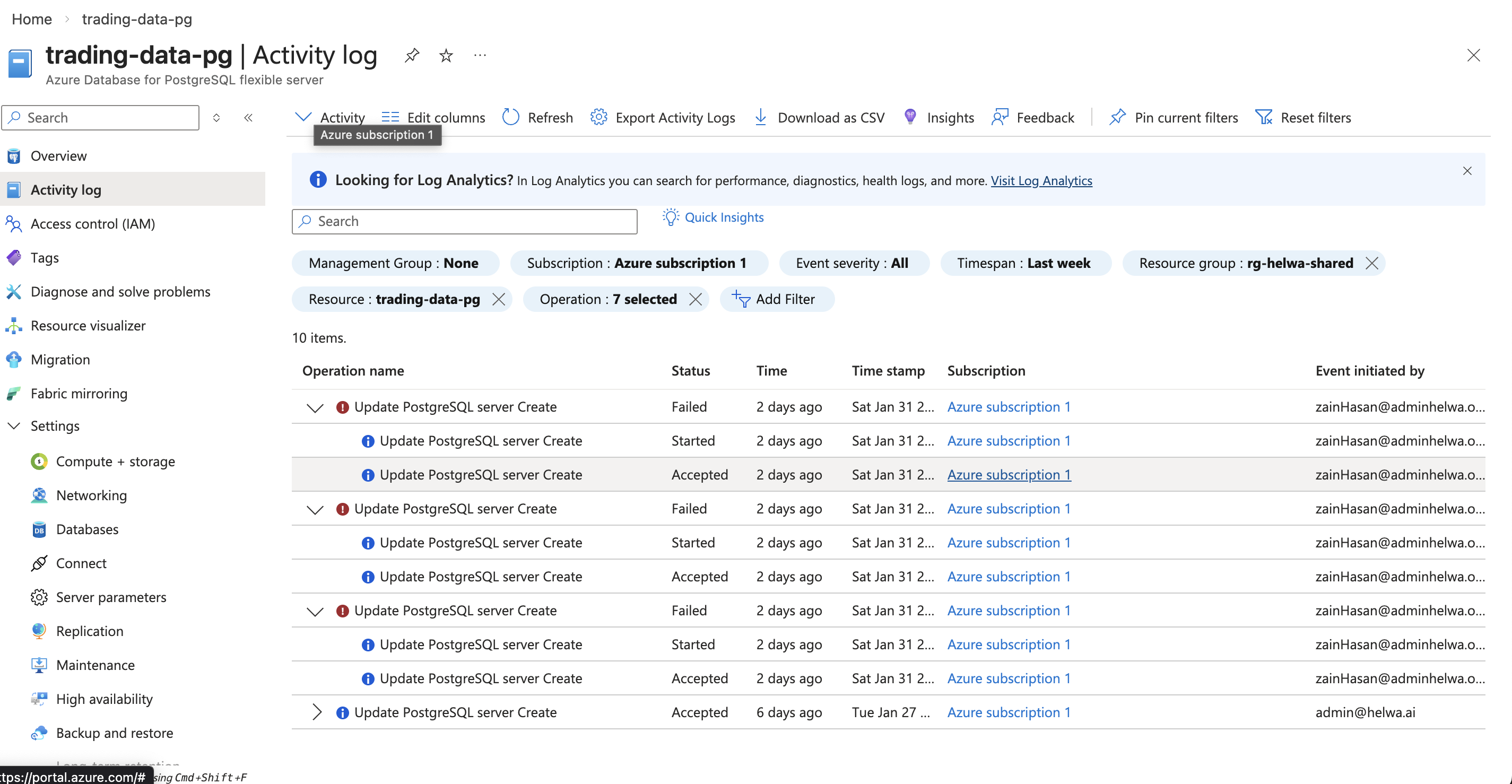
Task: Reset filters in the toolbar
Action: pyautogui.click(x=1303, y=117)
